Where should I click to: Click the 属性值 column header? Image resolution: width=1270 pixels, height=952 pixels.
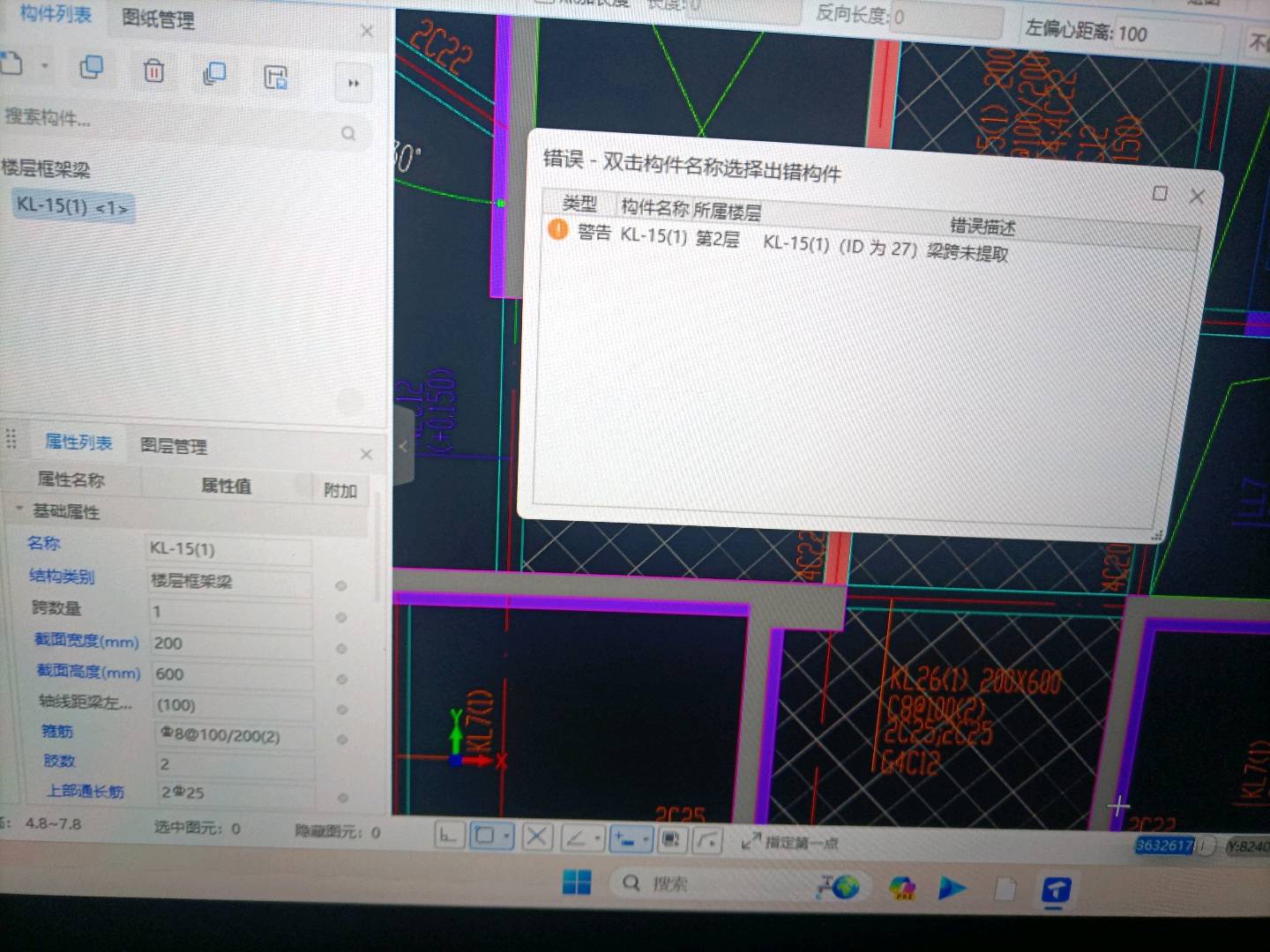coord(226,485)
